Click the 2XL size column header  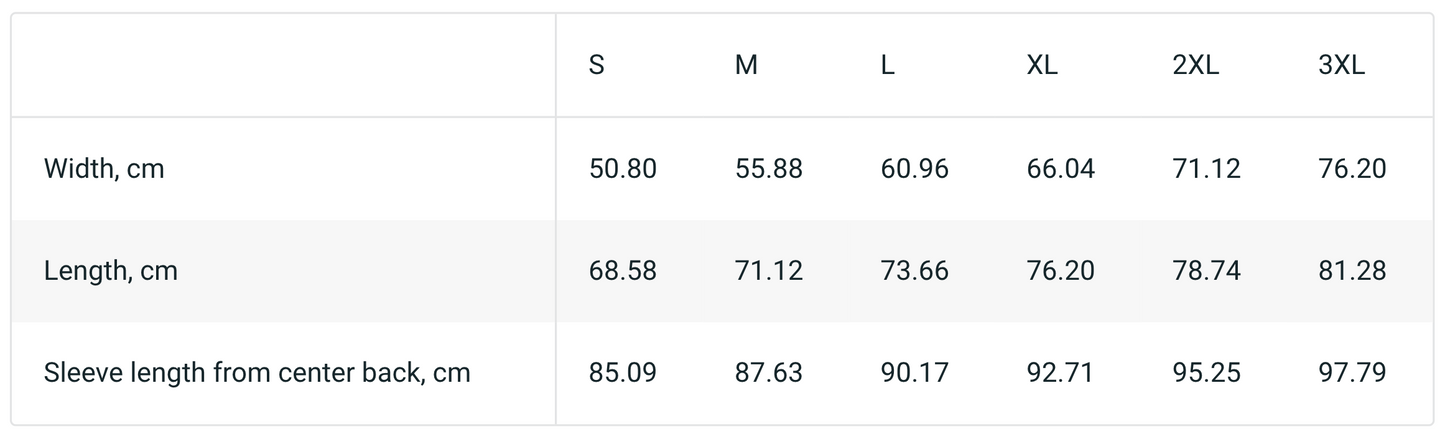point(1196,66)
